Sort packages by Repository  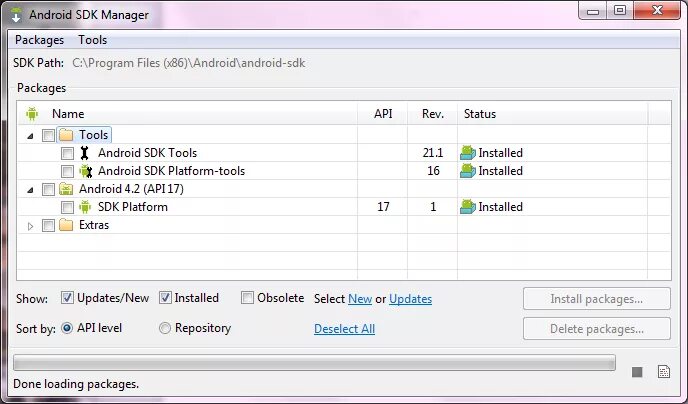[165, 328]
